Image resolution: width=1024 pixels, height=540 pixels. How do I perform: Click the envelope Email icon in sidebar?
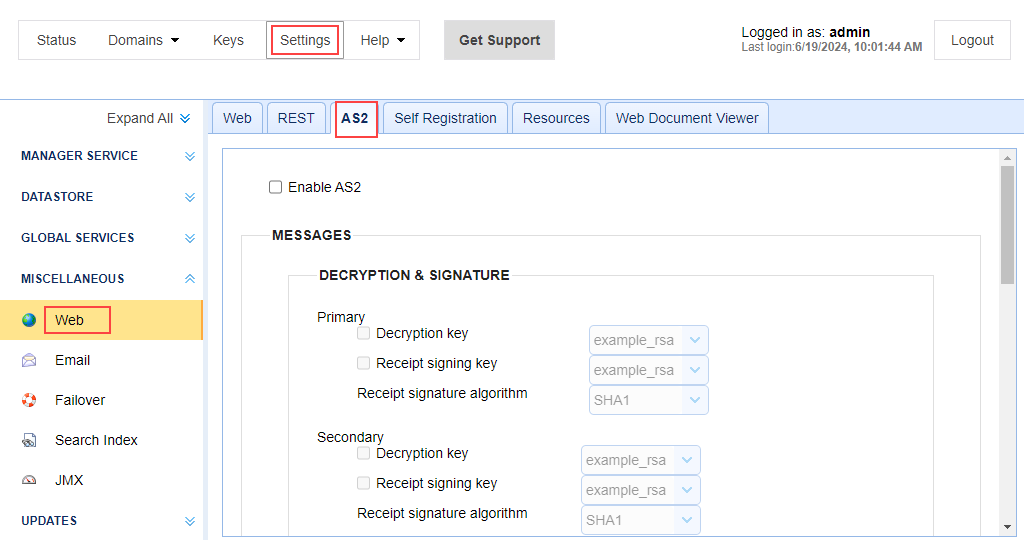click(x=29, y=360)
